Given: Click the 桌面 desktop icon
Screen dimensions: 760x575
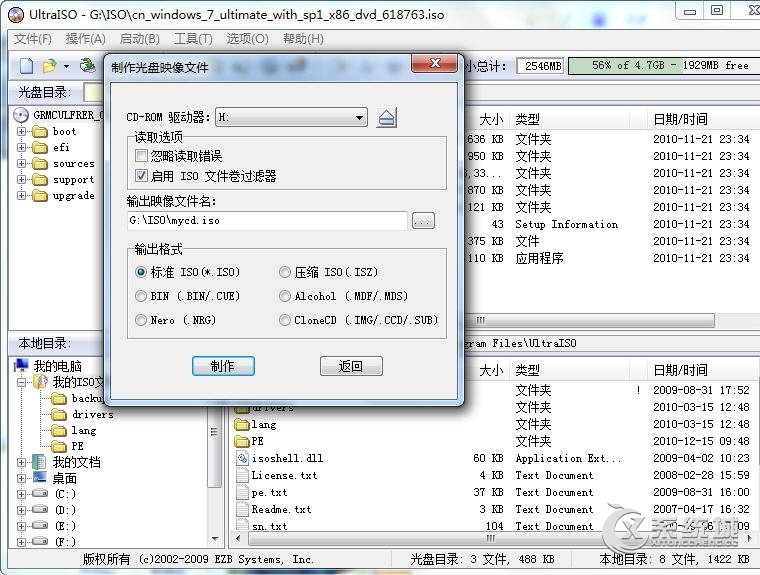Looking at the screenshot, I should pos(39,478).
